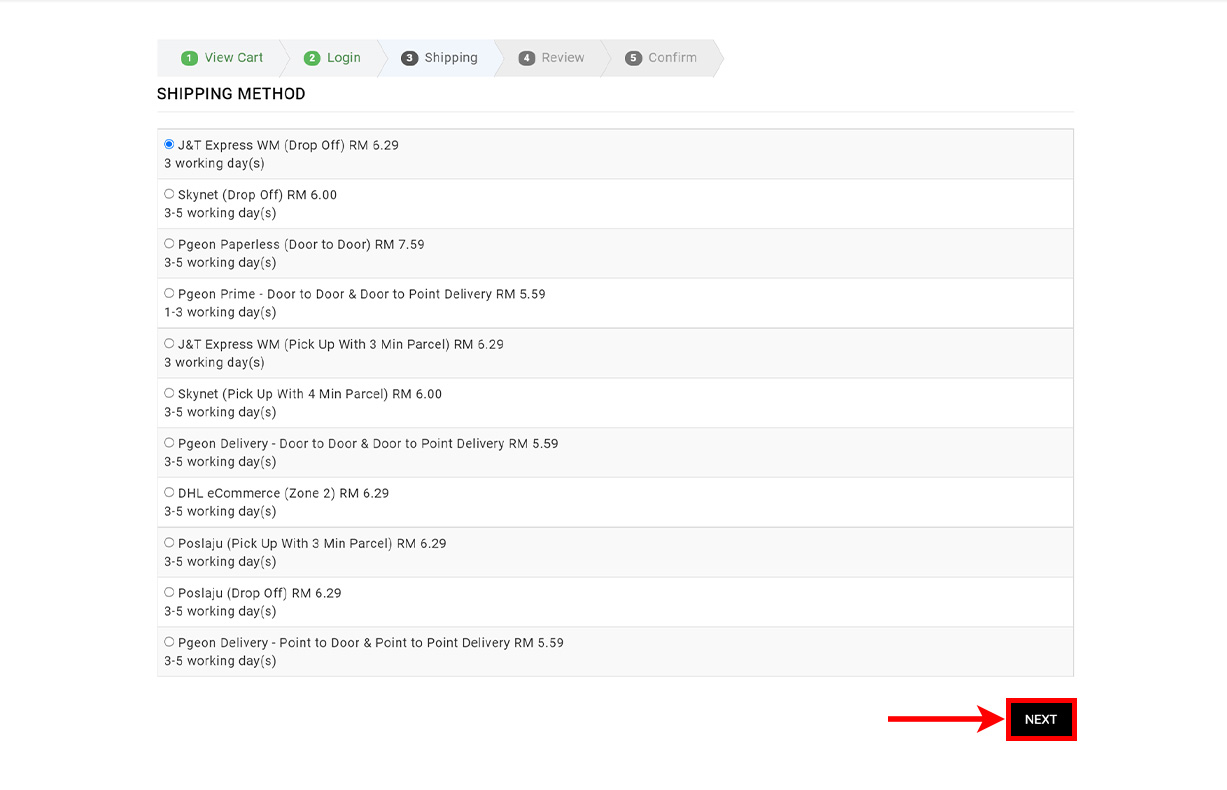Select Pgeon Delivery Point to Door option
This screenshot has height=790, width=1227.
169,642
